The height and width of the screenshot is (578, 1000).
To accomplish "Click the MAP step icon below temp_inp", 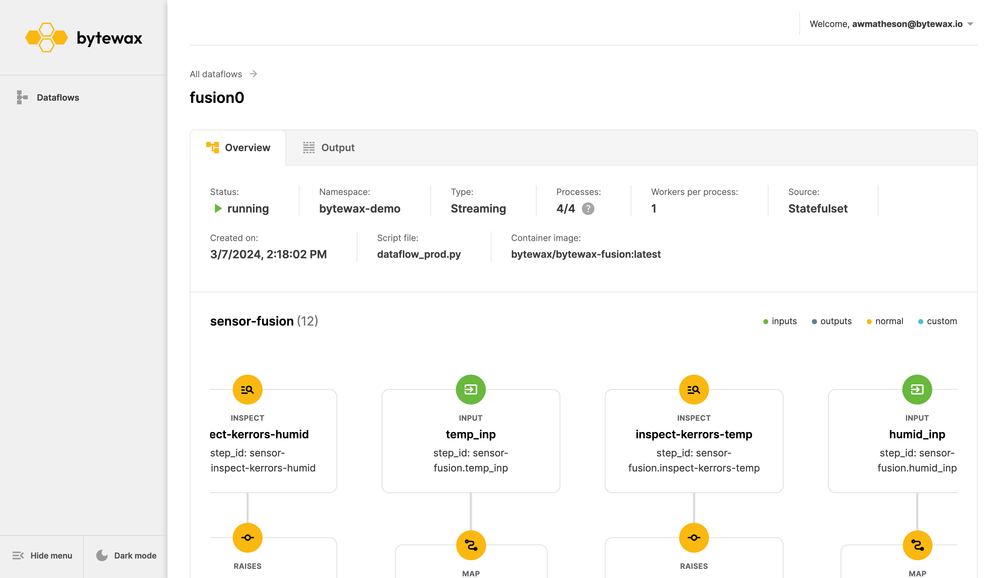I will (x=470, y=545).
